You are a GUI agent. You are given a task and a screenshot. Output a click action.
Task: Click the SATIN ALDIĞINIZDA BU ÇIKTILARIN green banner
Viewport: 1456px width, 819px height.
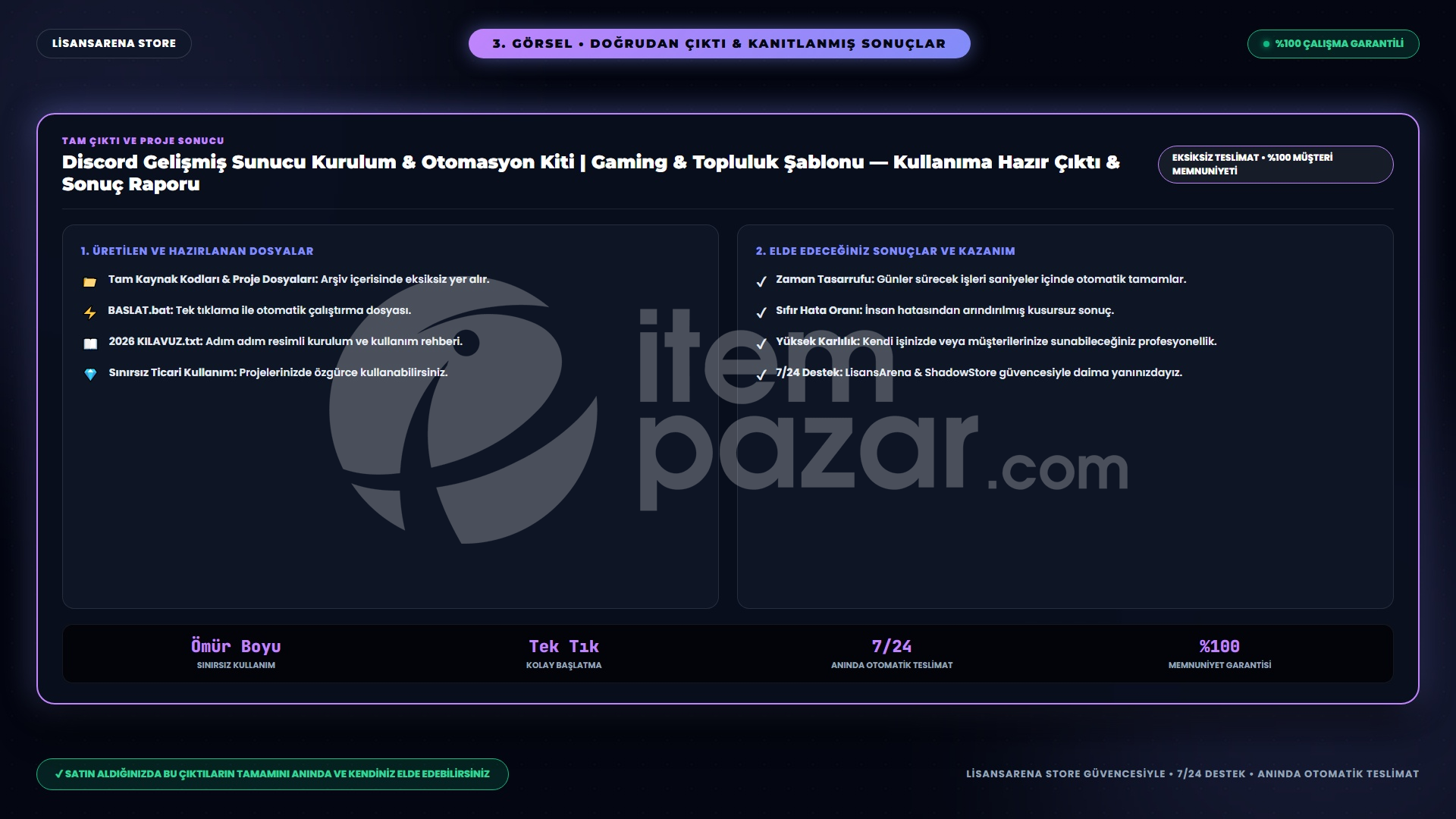272,774
